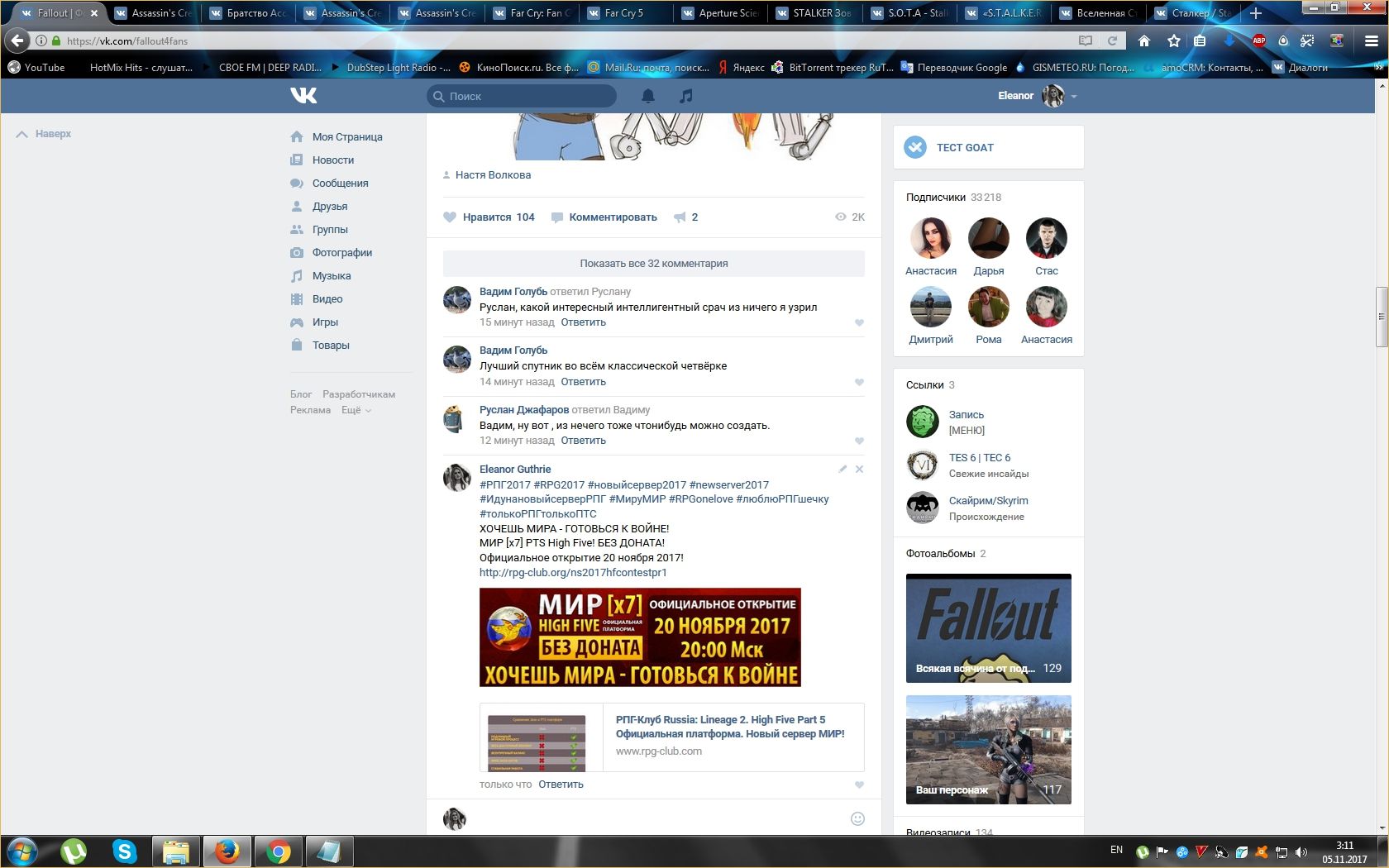1389x868 pixels.
Task: Open the Ваш персонаж photo album
Action: click(989, 750)
